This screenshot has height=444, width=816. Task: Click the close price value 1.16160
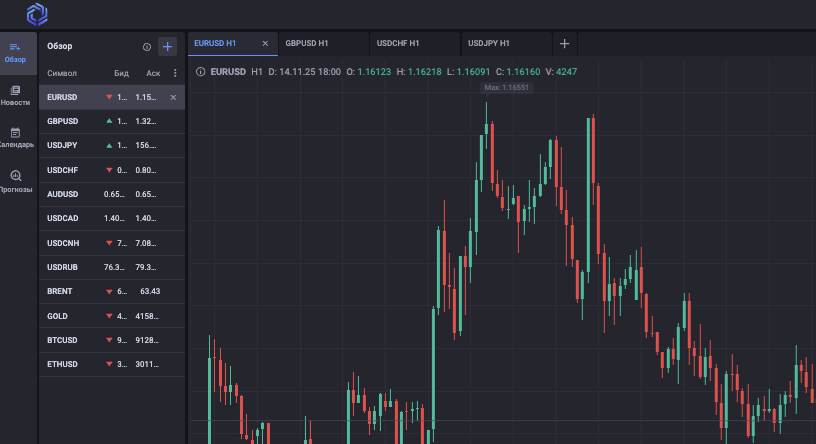523,72
